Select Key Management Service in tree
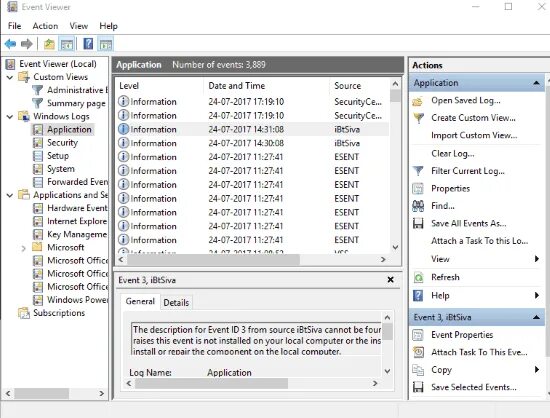The image size is (550, 418). [77, 235]
